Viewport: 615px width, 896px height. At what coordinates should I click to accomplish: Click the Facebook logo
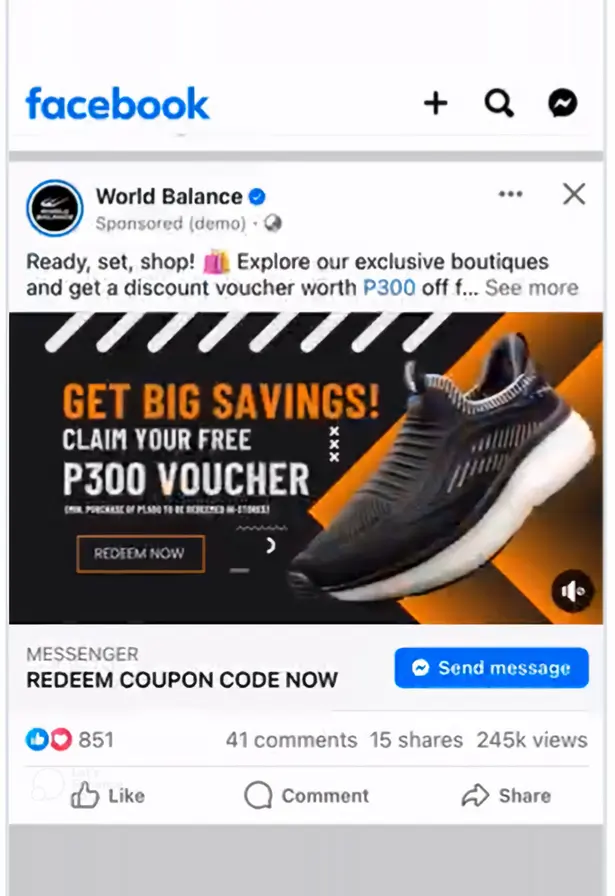click(117, 104)
